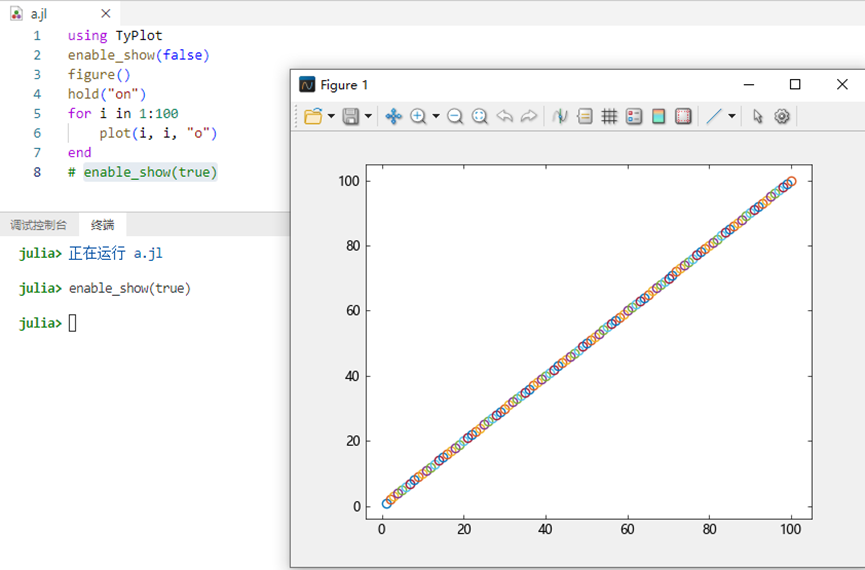Click 'for i in 1:100' line

point(123,114)
